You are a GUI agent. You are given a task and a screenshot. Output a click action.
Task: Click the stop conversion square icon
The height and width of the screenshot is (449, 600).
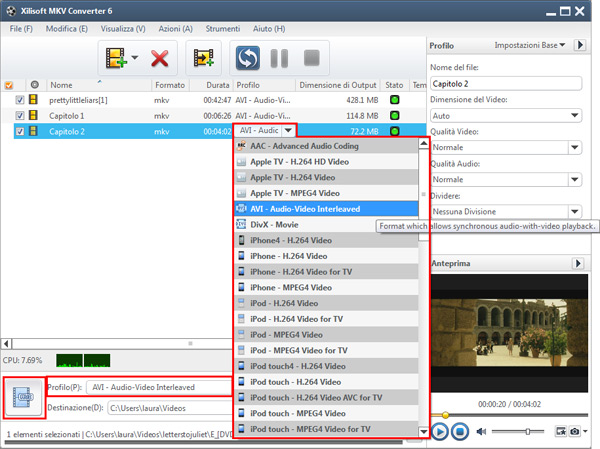pyautogui.click(x=312, y=58)
